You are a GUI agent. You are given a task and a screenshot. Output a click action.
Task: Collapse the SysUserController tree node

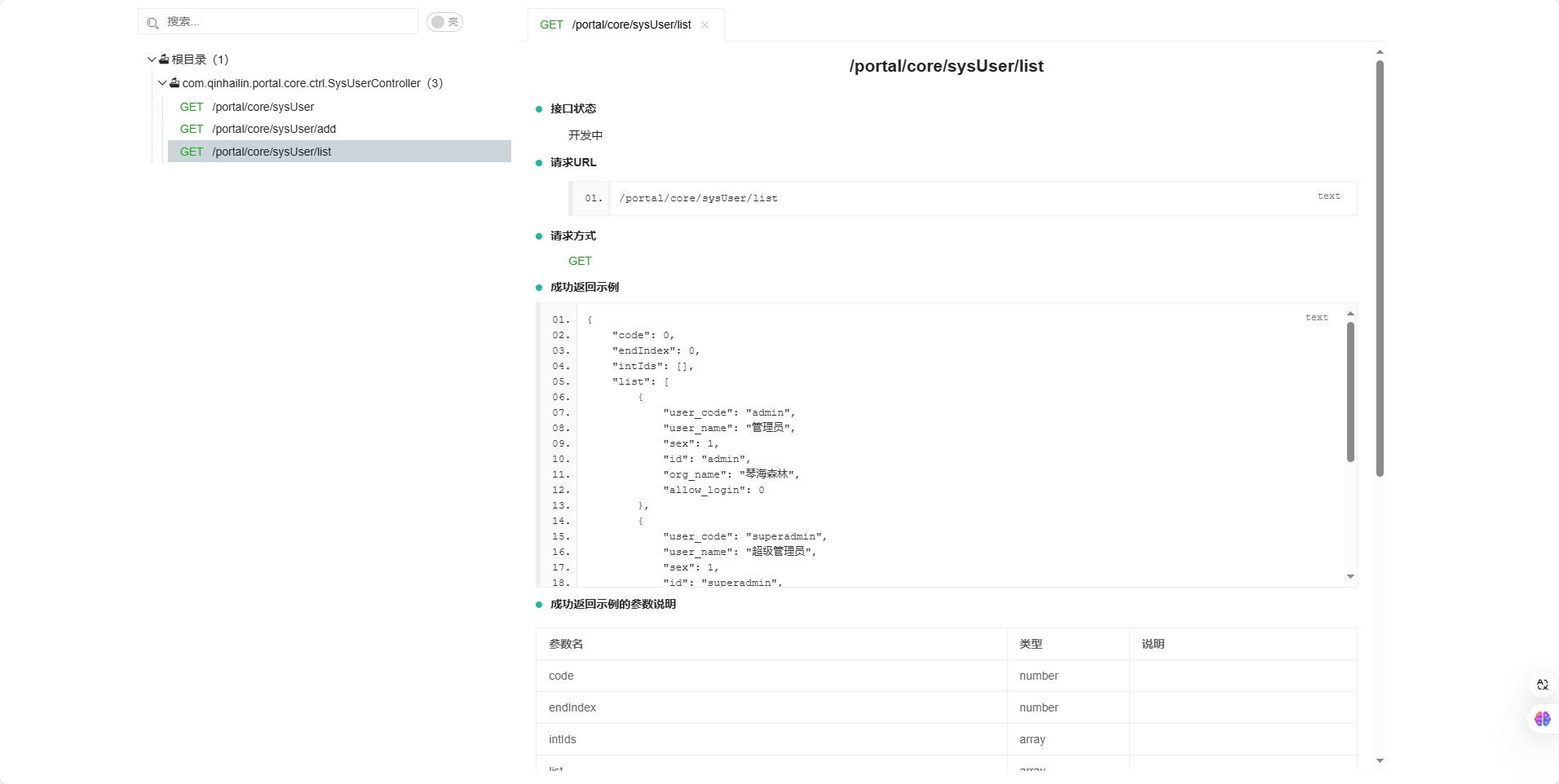tap(162, 83)
